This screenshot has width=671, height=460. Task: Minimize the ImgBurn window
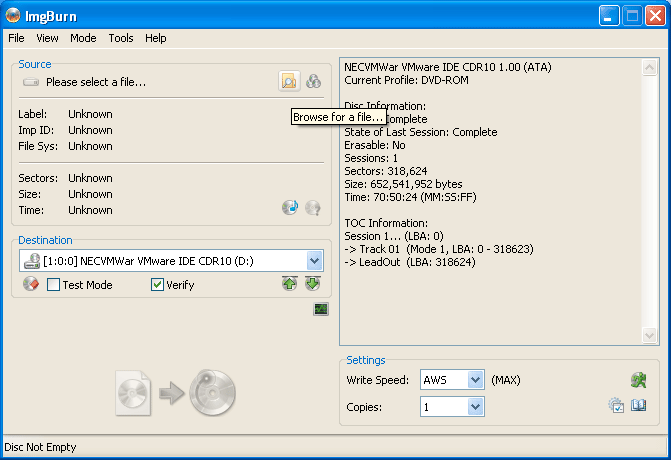[608, 16]
